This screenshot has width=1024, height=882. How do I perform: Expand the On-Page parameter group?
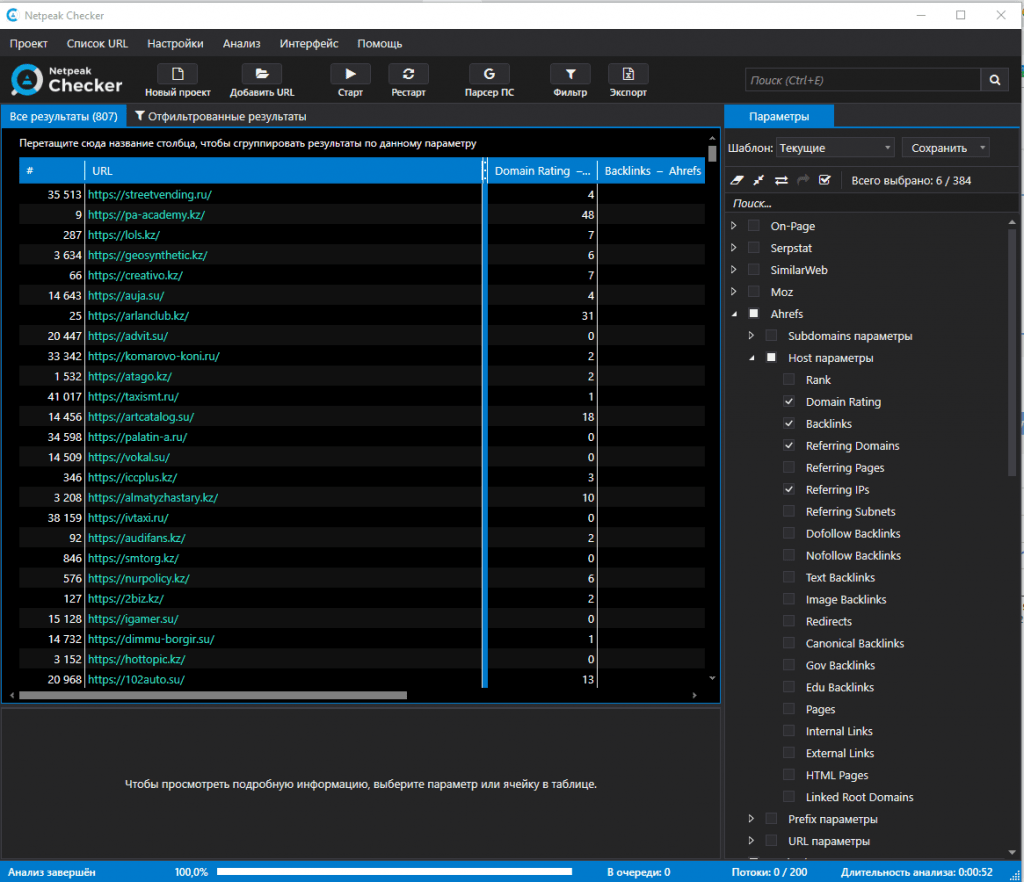coord(734,226)
